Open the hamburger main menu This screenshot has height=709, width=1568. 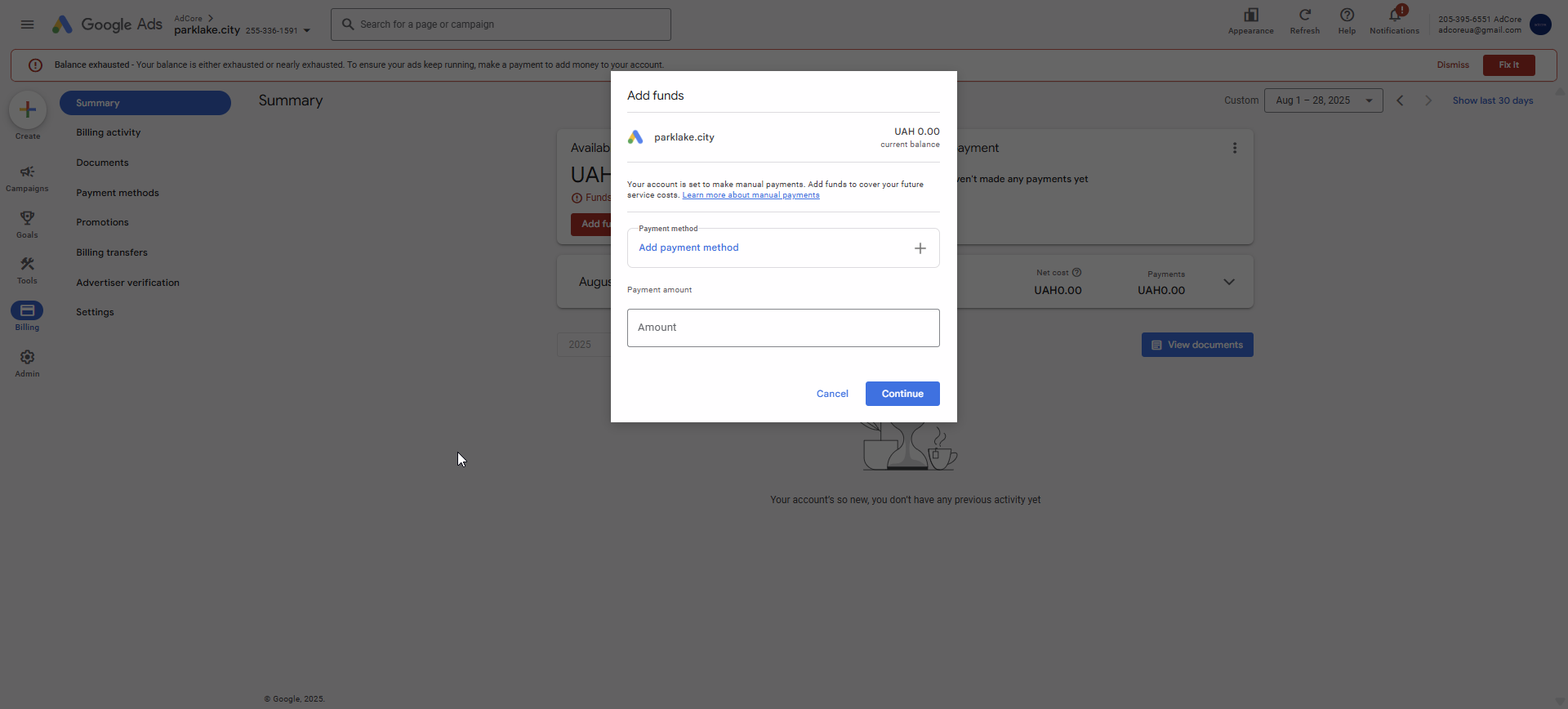(x=27, y=25)
